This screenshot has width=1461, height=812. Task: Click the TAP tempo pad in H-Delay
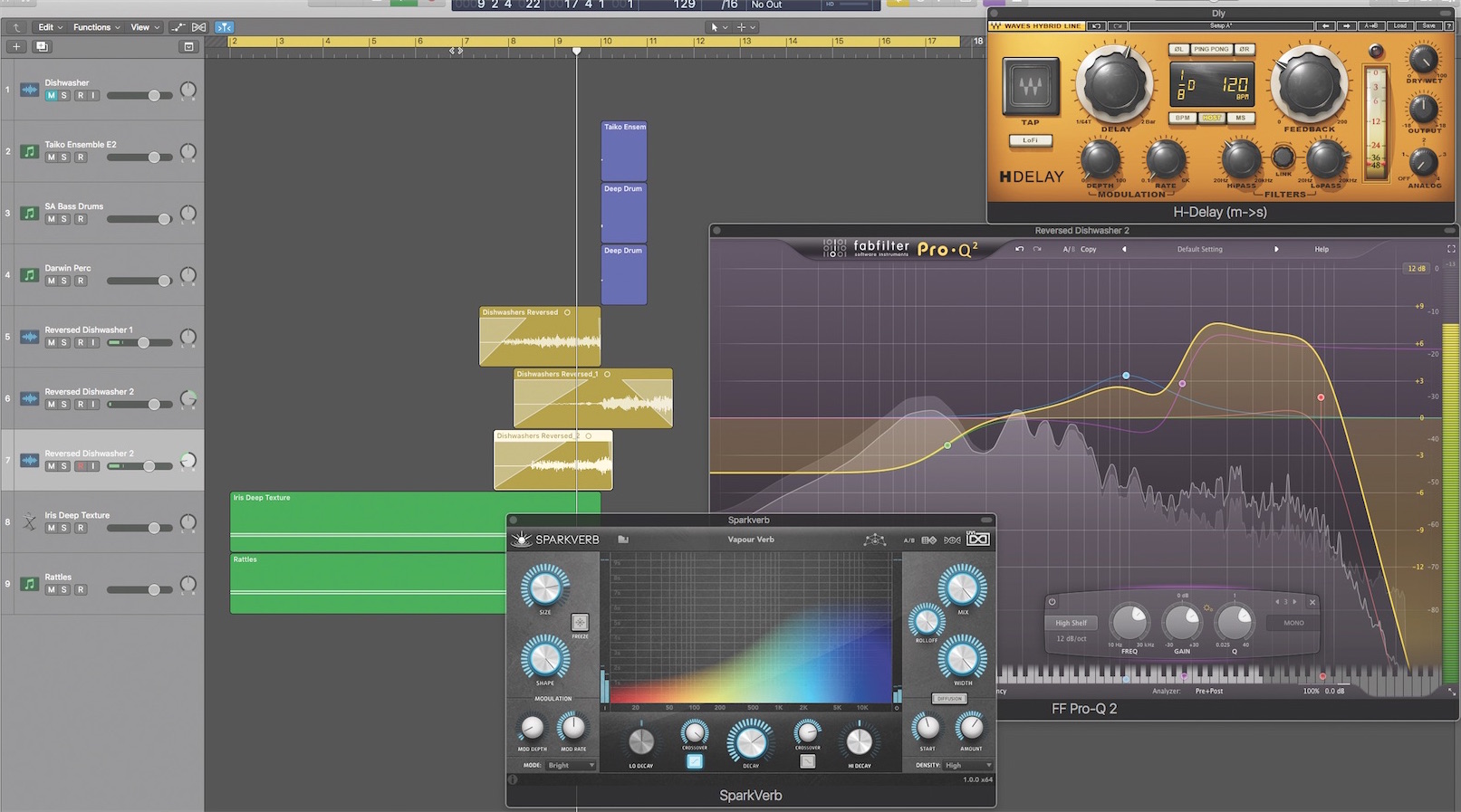point(1031,87)
